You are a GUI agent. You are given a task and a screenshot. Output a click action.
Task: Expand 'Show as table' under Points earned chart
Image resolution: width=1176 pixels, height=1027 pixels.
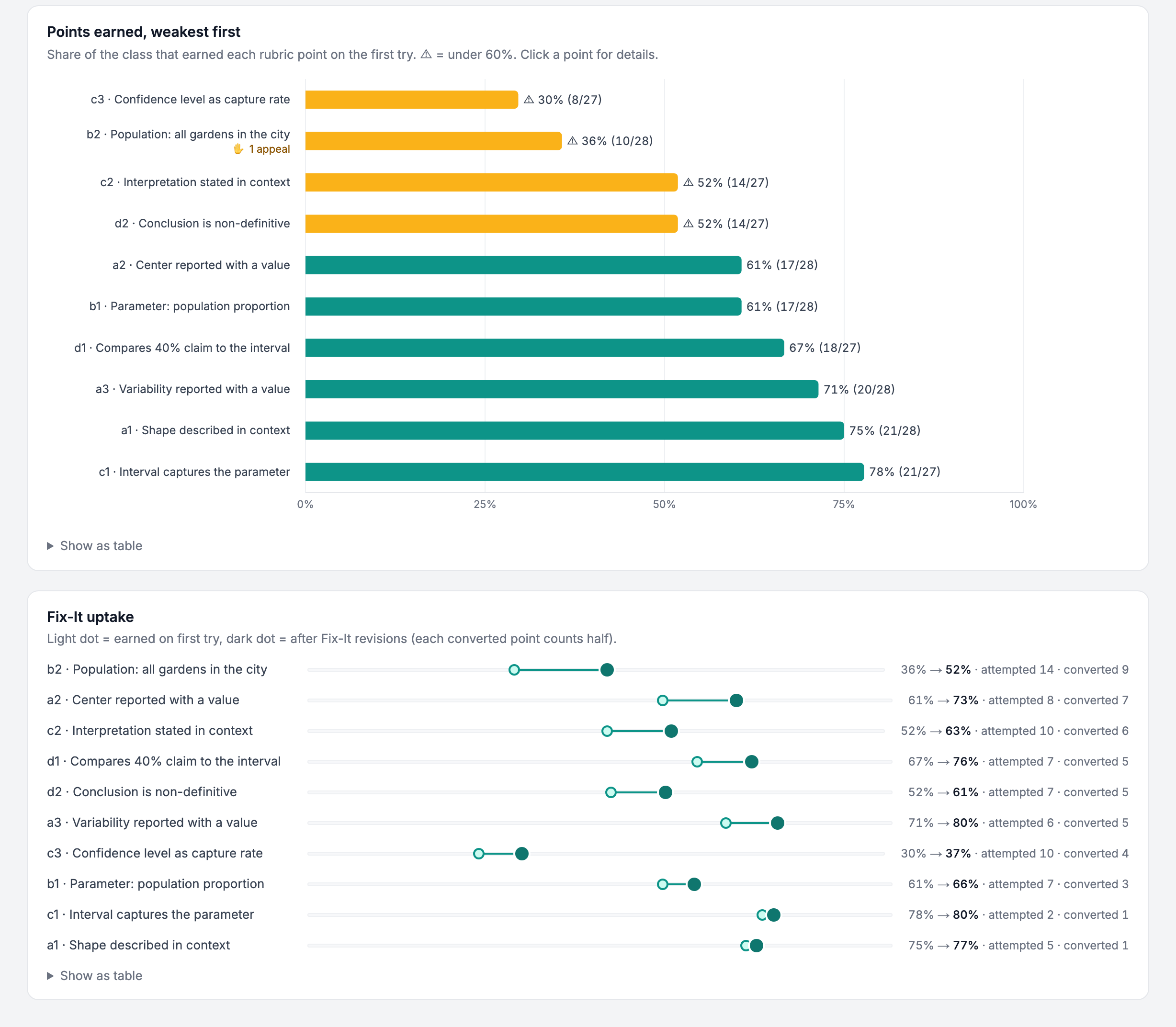(x=94, y=546)
